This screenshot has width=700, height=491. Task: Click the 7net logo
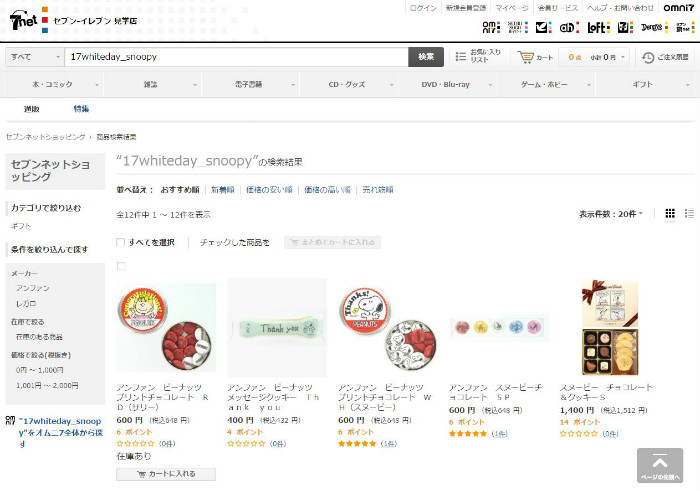(x=24, y=20)
